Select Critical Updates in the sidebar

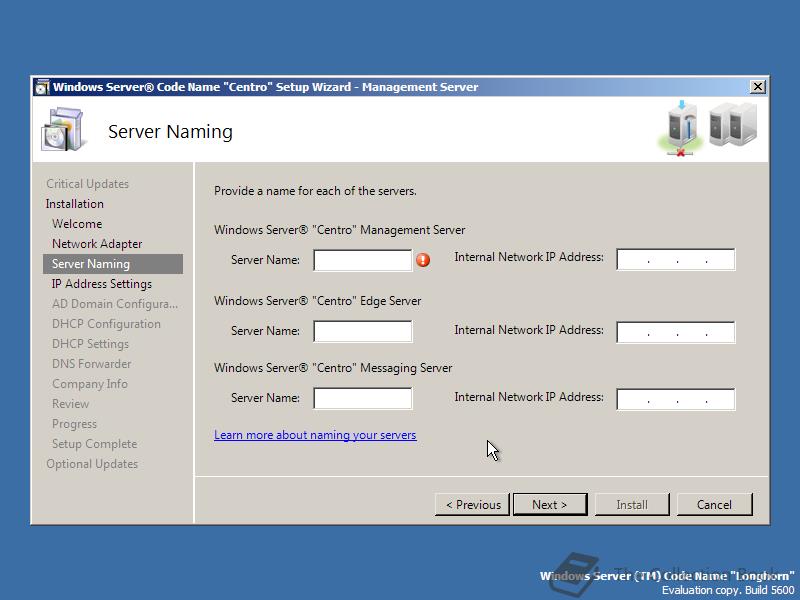(x=88, y=184)
